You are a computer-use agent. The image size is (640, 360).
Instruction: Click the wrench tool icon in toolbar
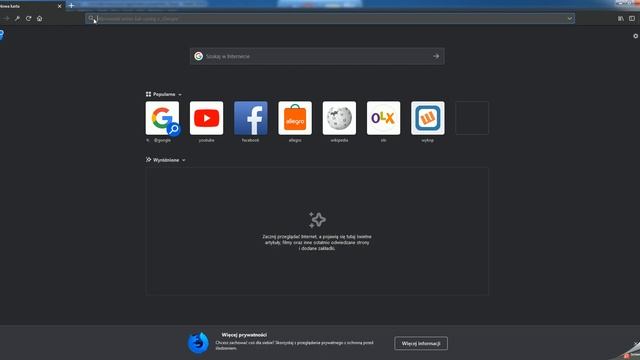pos(17,18)
